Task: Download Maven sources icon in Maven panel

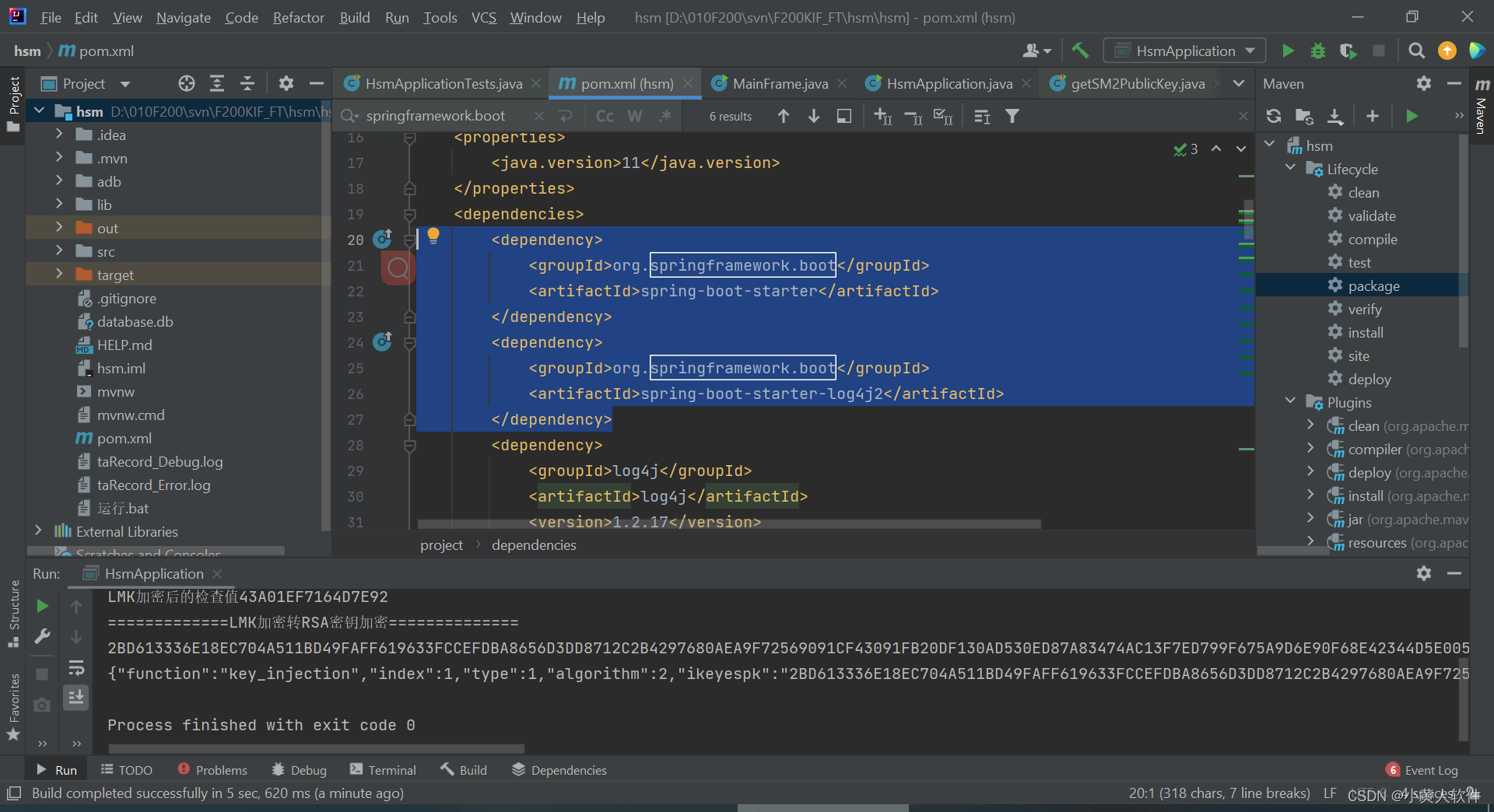Action: (1334, 116)
